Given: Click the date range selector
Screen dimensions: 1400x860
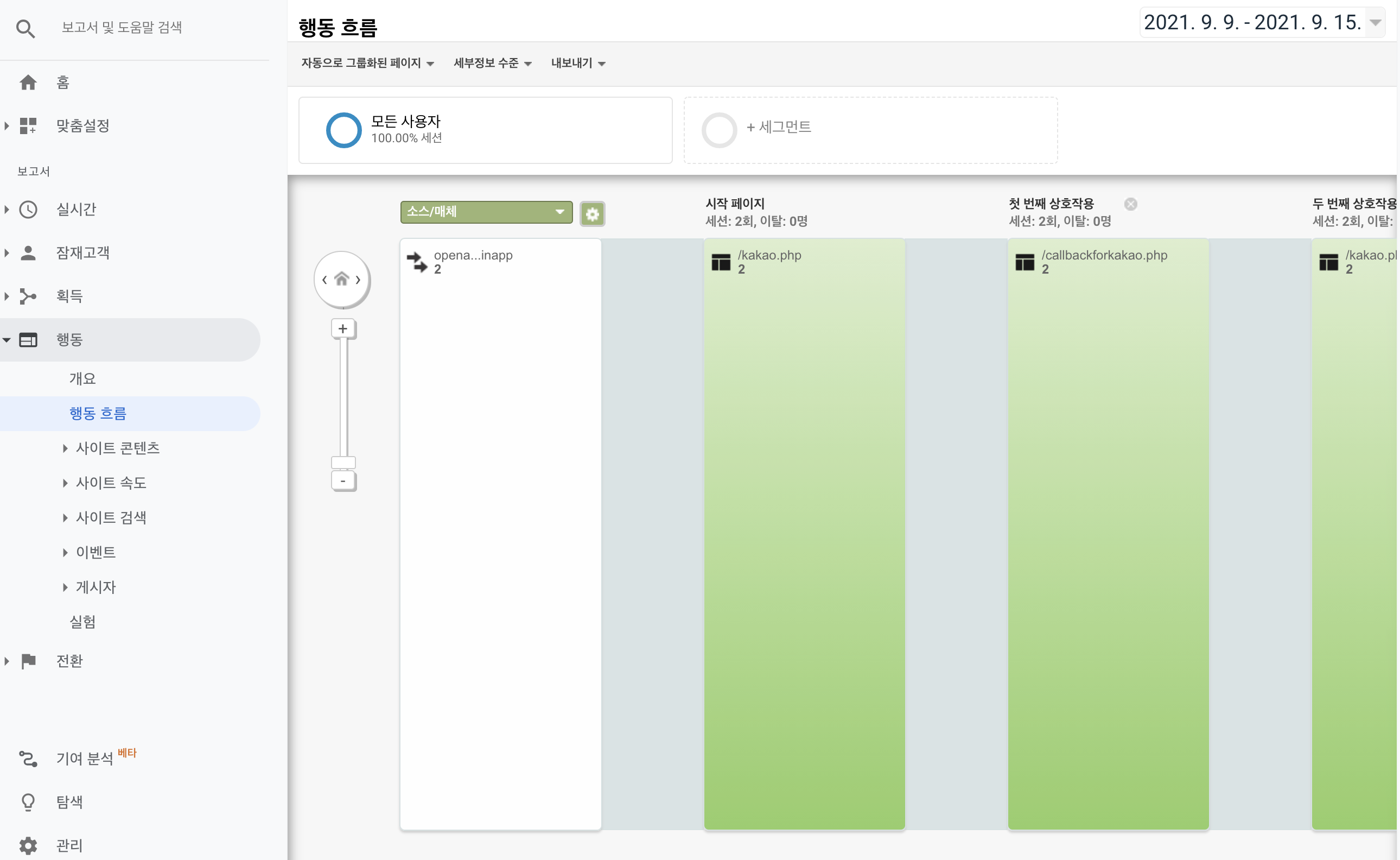Looking at the screenshot, I should tap(1262, 23).
